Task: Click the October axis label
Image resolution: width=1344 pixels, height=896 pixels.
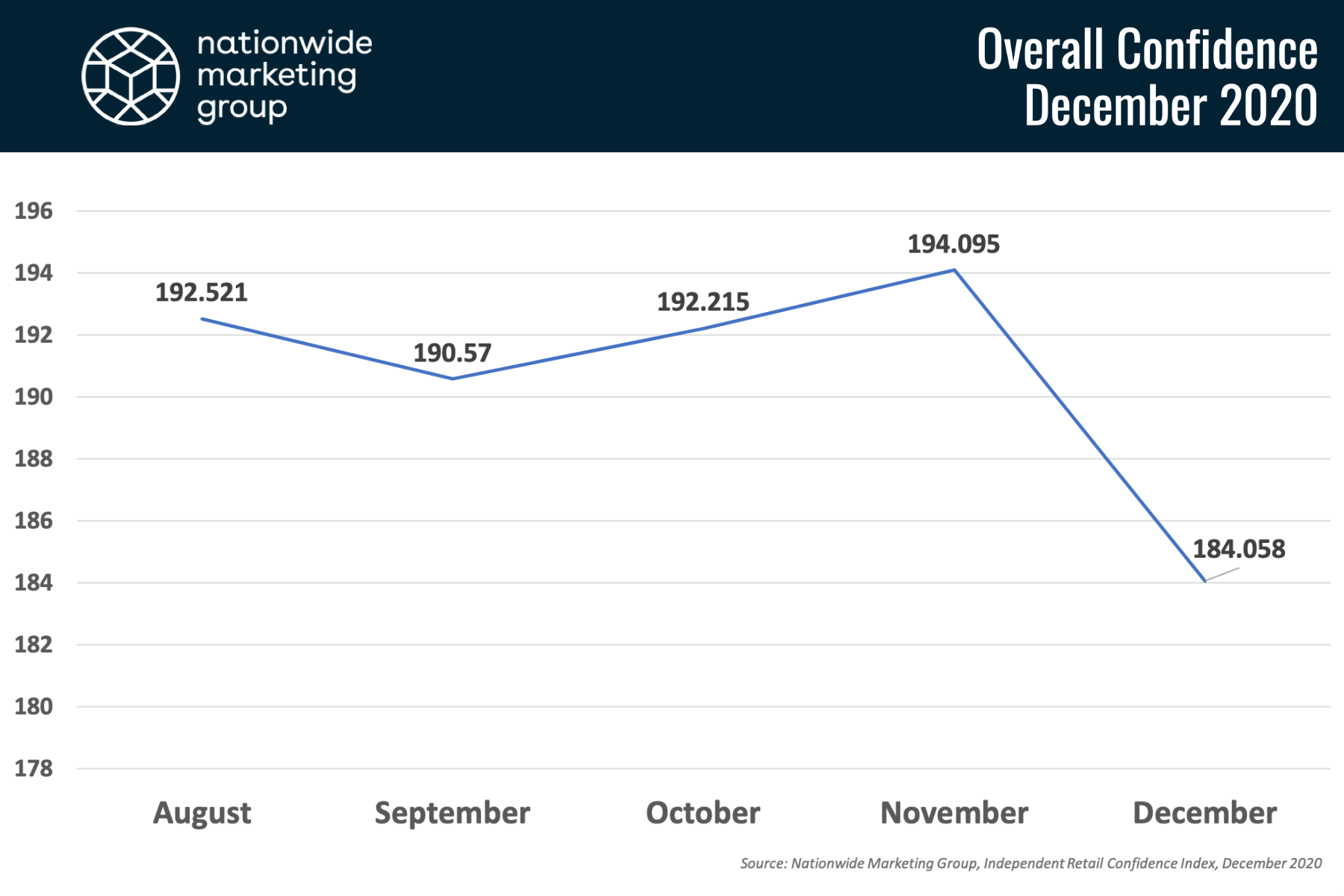Action: point(703,812)
